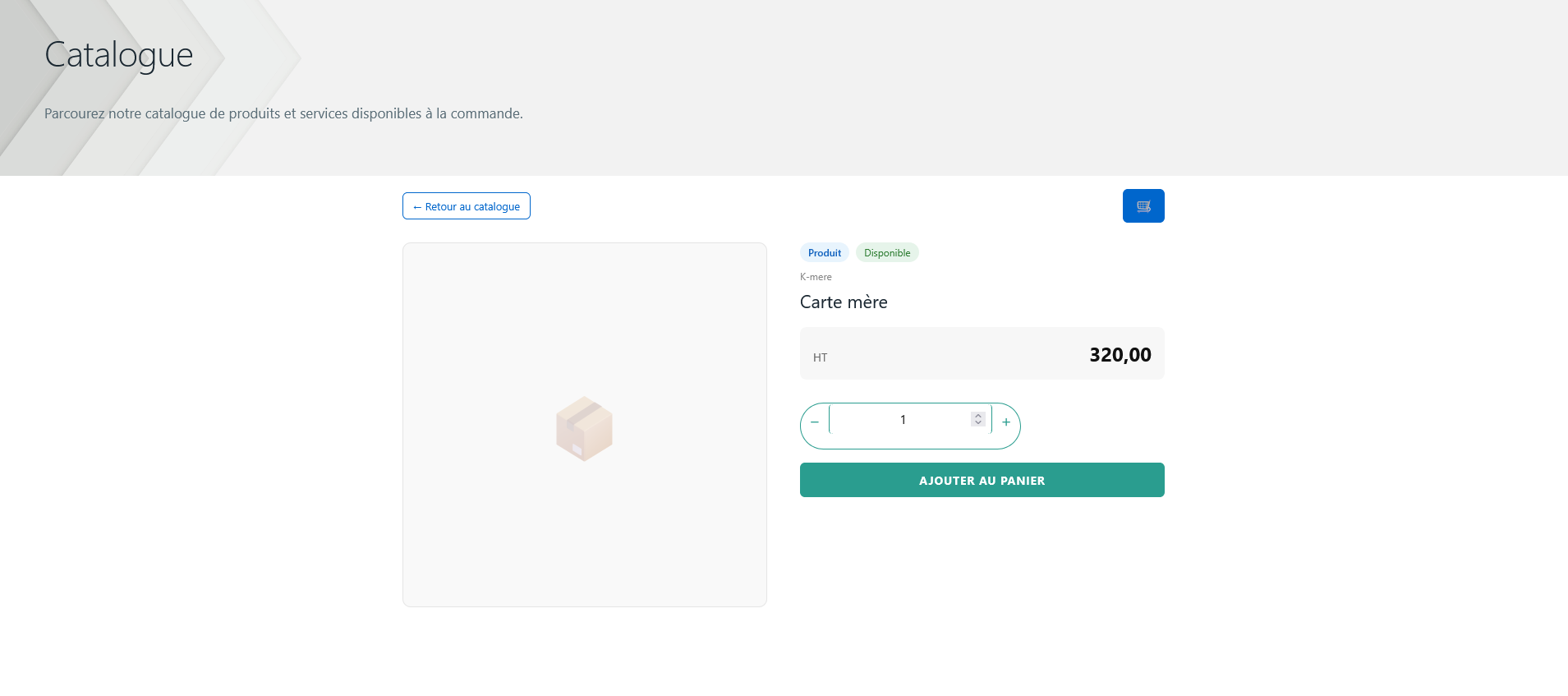Screen dimensions: 1568x696
Task: Click the empty top-left area of image panel
Action: [444, 279]
